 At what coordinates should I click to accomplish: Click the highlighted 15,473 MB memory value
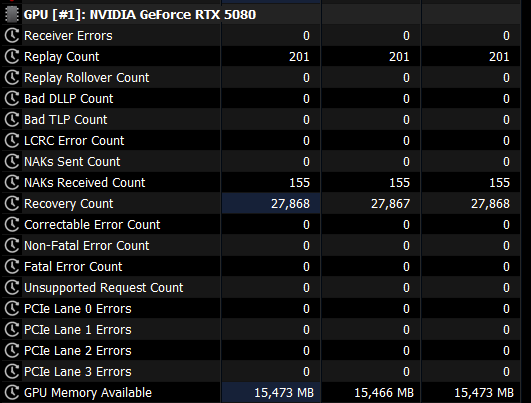tap(284, 393)
